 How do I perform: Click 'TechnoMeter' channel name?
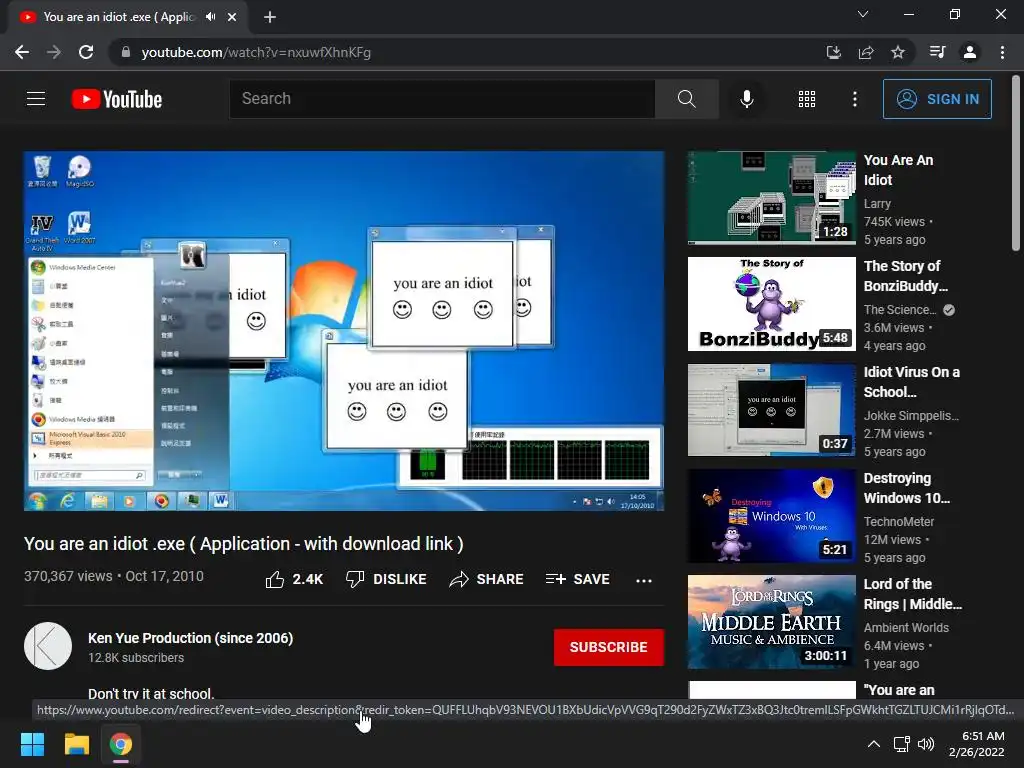pyautogui.click(x=899, y=522)
